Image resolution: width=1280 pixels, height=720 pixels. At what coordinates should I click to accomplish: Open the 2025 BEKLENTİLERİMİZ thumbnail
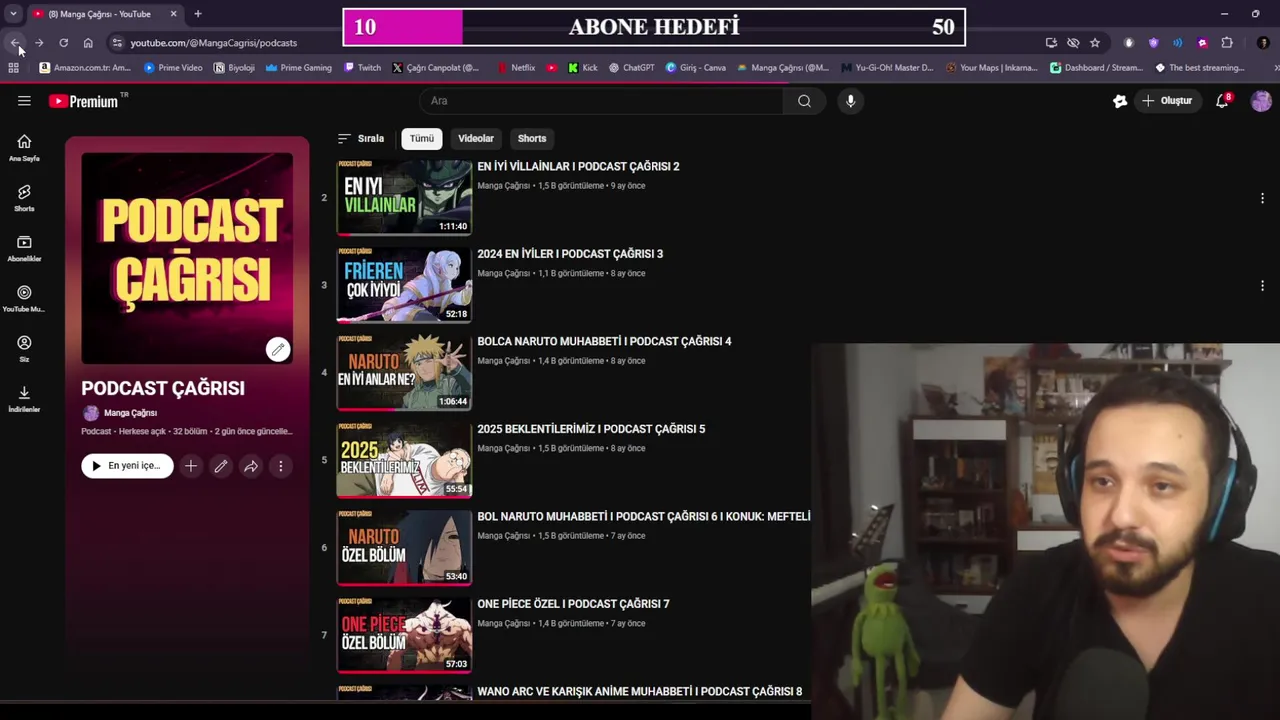click(x=404, y=460)
